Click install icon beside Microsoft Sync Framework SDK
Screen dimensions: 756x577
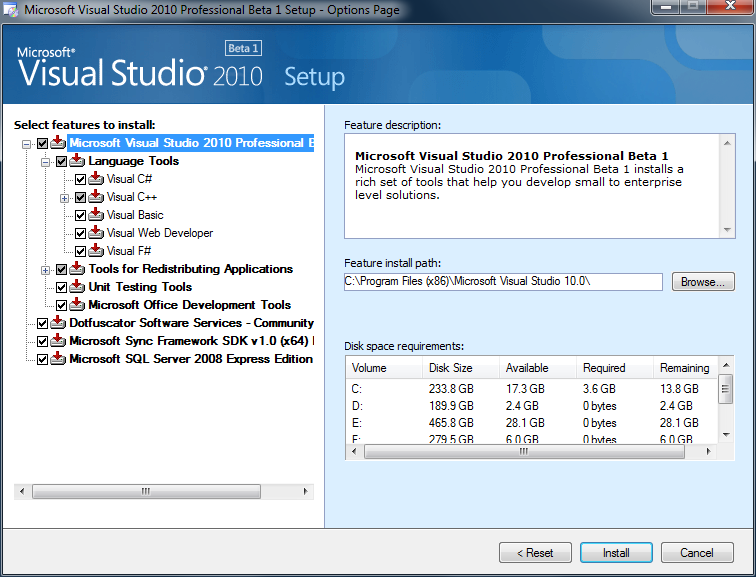[58, 340]
